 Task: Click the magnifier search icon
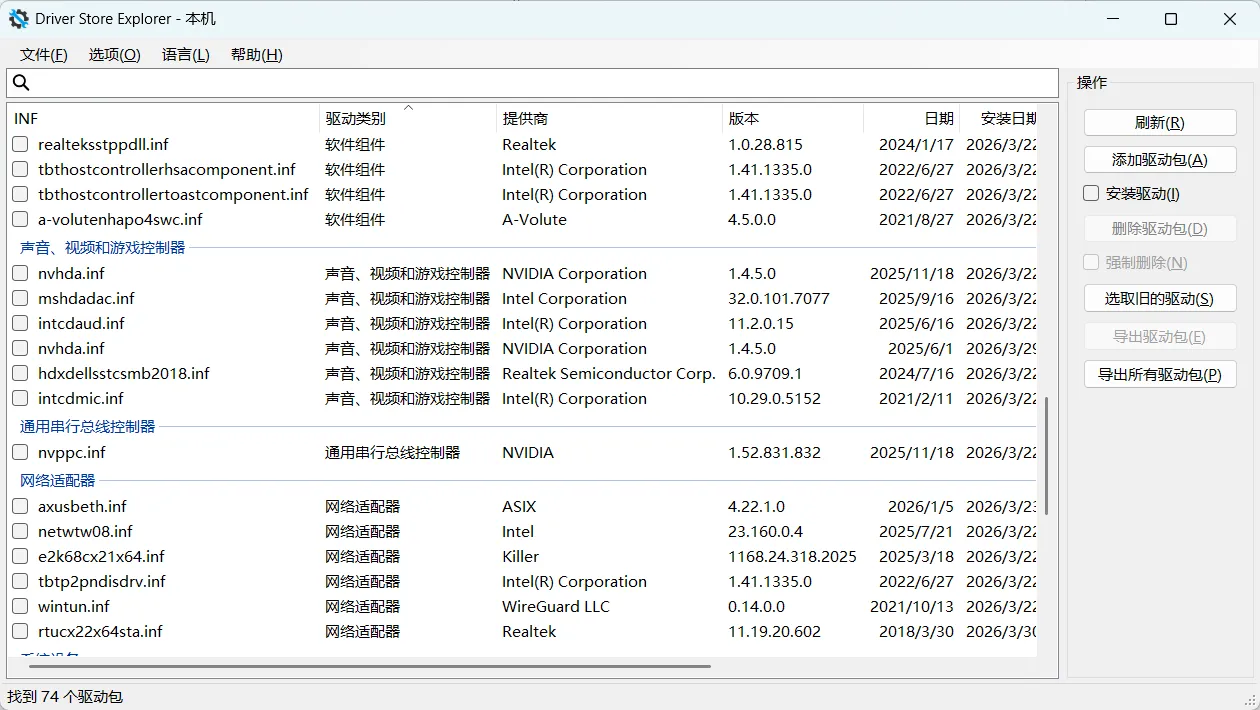[x=21, y=83]
